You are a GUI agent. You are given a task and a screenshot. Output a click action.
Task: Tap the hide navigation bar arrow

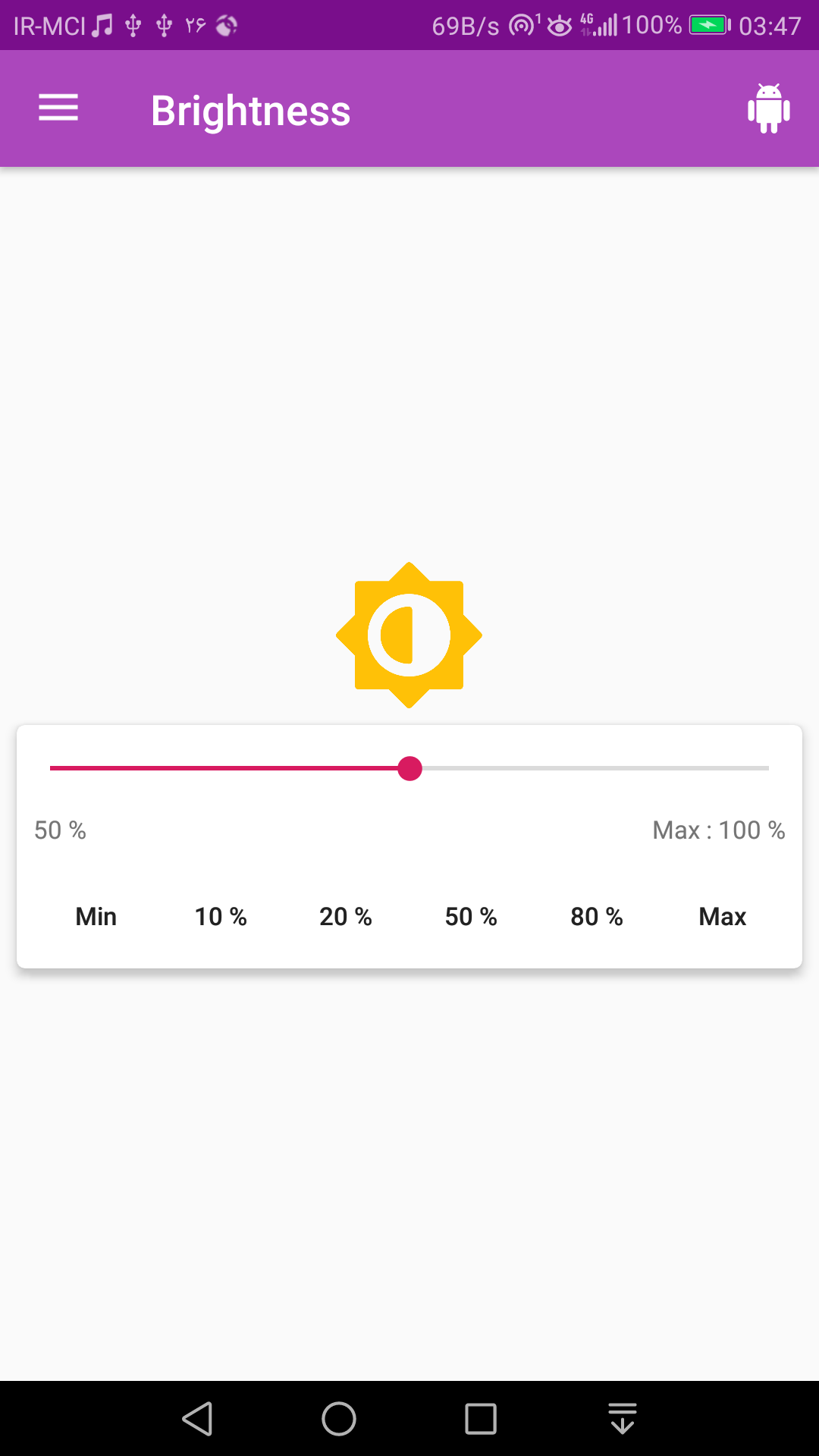coord(623,1419)
